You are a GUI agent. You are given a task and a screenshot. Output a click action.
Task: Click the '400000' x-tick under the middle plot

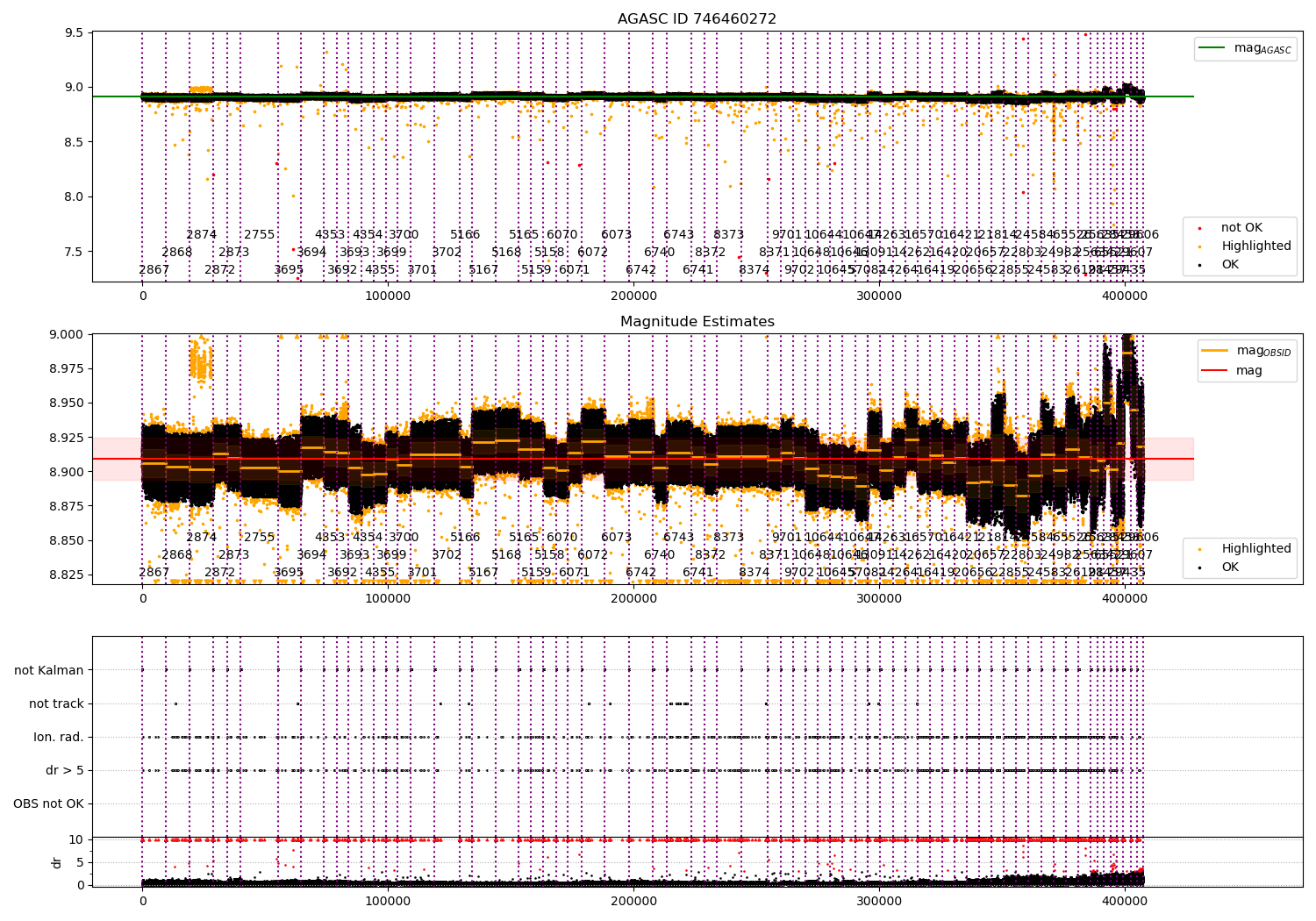tap(1124, 599)
